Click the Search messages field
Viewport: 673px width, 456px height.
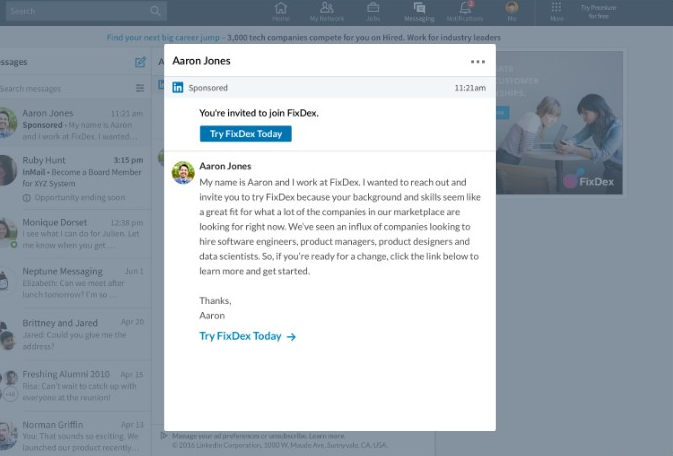64,88
